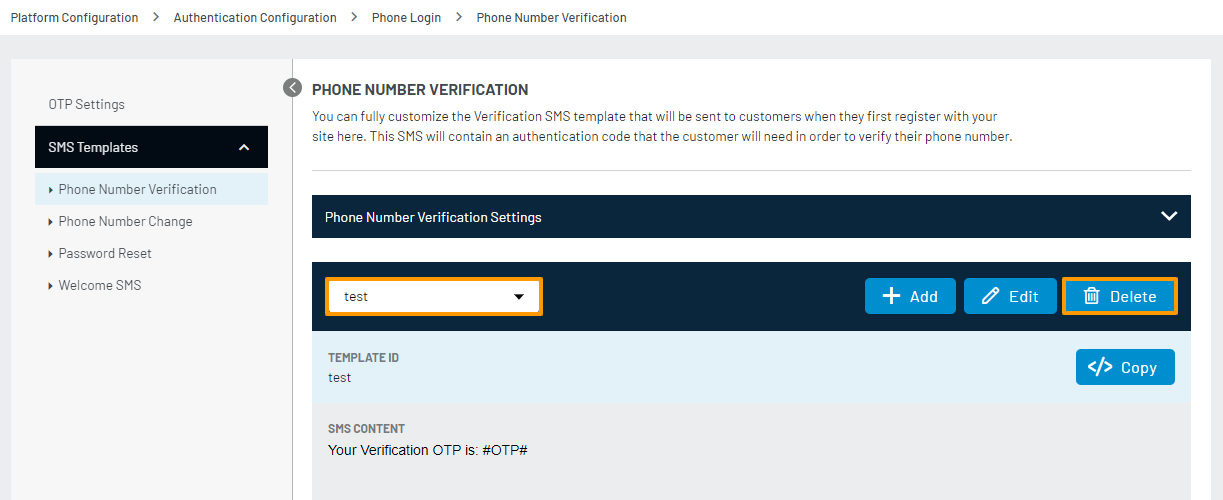Click the trash can icon on Delete
1223x500 pixels.
(1092, 296)
